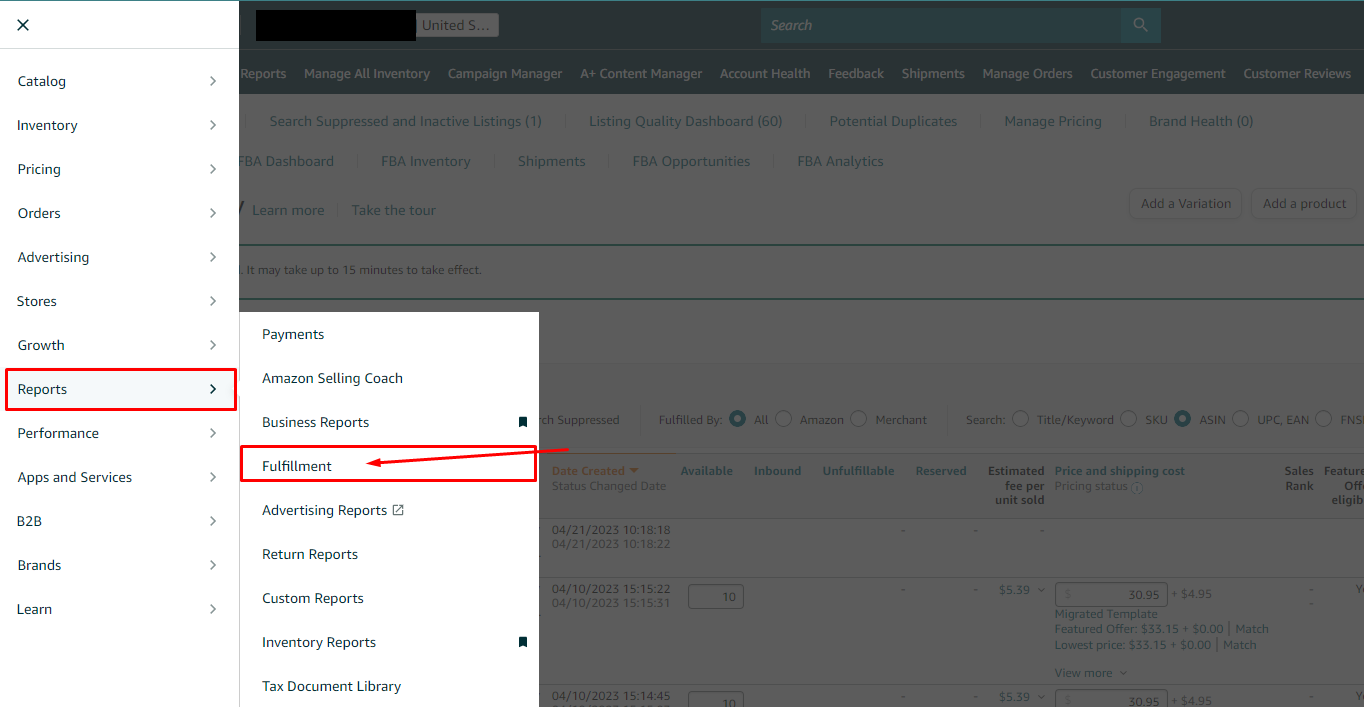
Task: Click the Take the tour link
Action: (x=394, y=210)
